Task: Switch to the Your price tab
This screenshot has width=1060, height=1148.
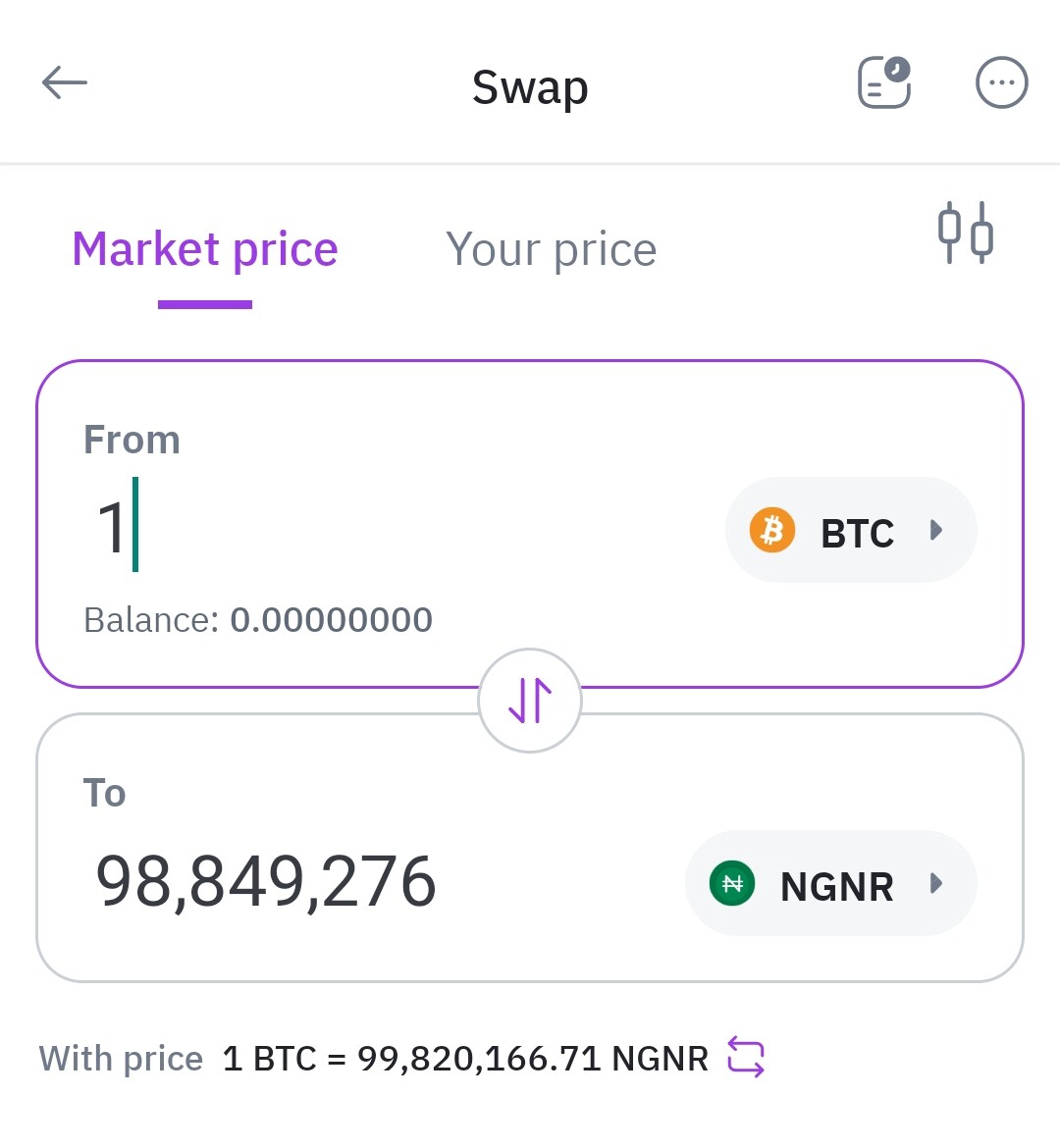Action: [551, 249]
